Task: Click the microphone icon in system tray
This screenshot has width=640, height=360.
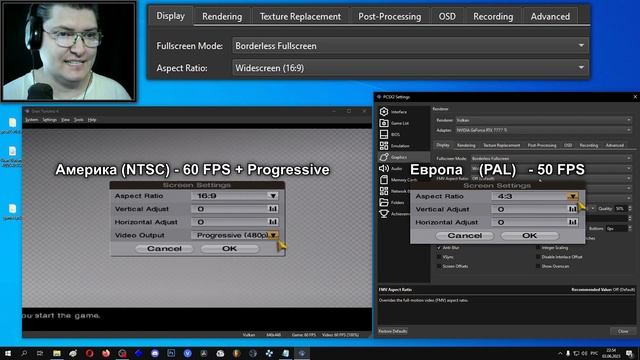Action: point(568,353)
